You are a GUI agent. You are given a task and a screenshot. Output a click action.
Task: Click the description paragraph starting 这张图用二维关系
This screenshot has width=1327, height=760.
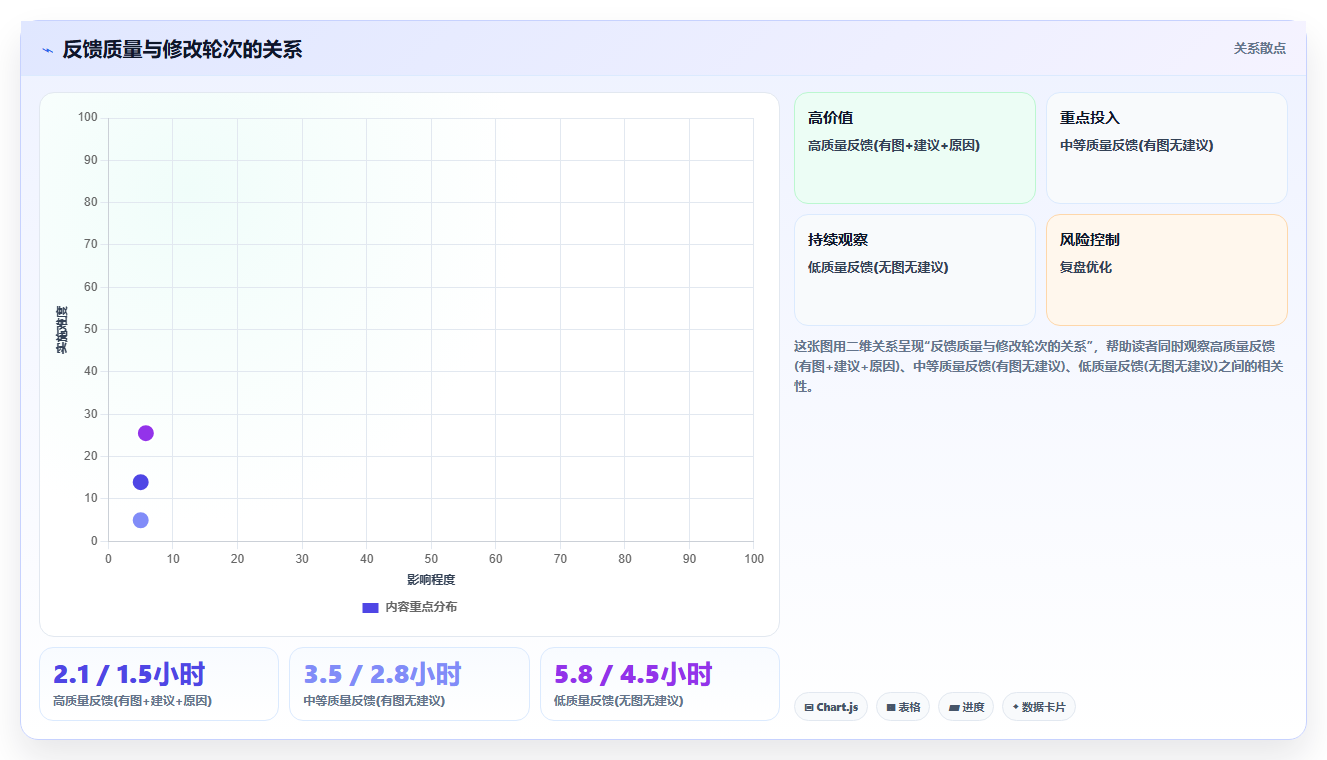click(x=1039, y=366)
